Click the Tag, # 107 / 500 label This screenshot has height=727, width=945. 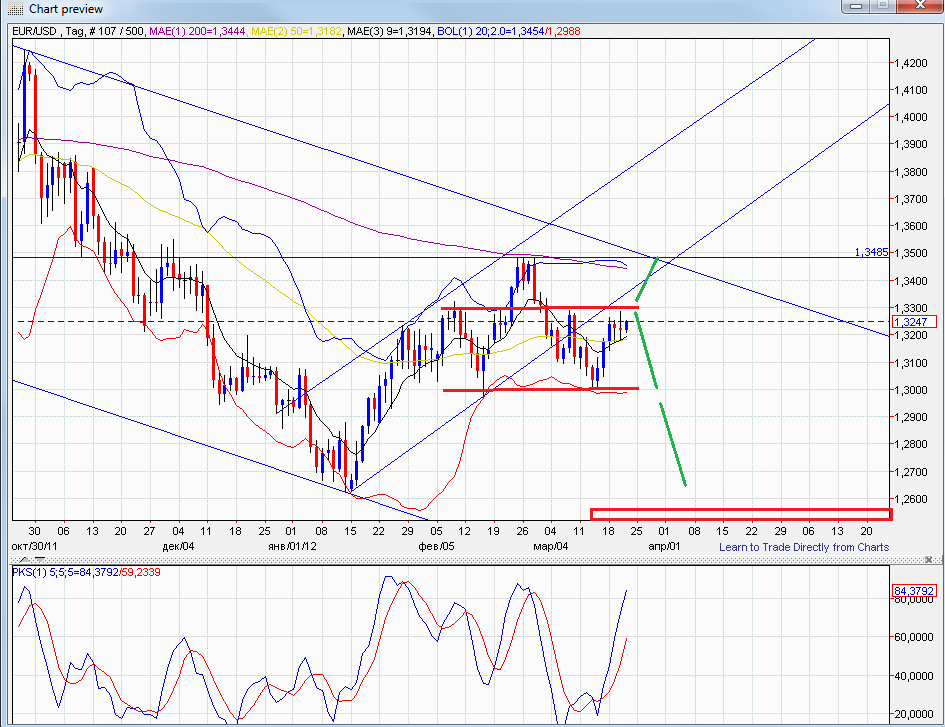tap(104, 31)
